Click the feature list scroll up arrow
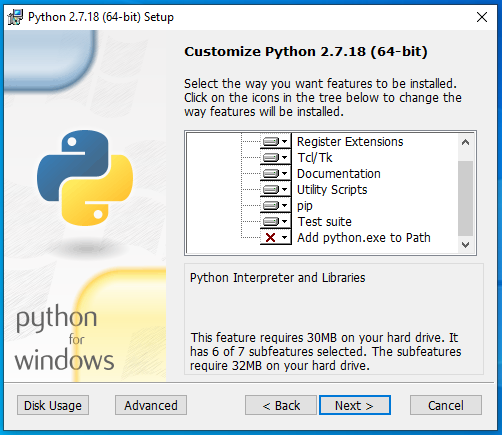This screenshot has width=502, height=435. [x=466, y=143]
